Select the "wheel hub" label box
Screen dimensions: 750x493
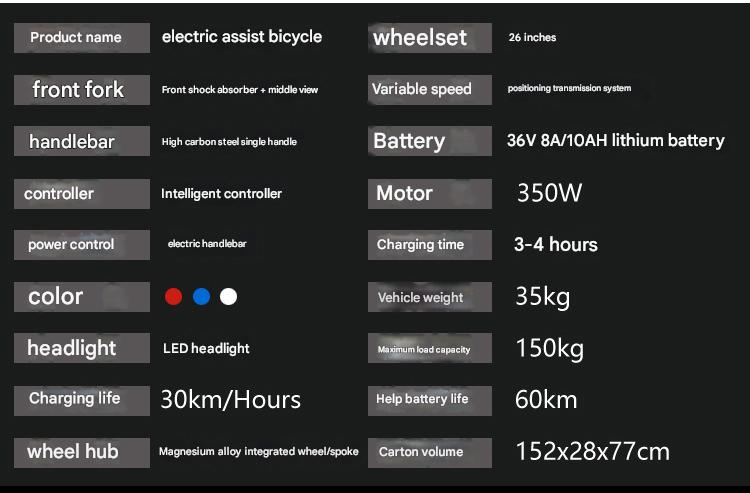[82, 452]
